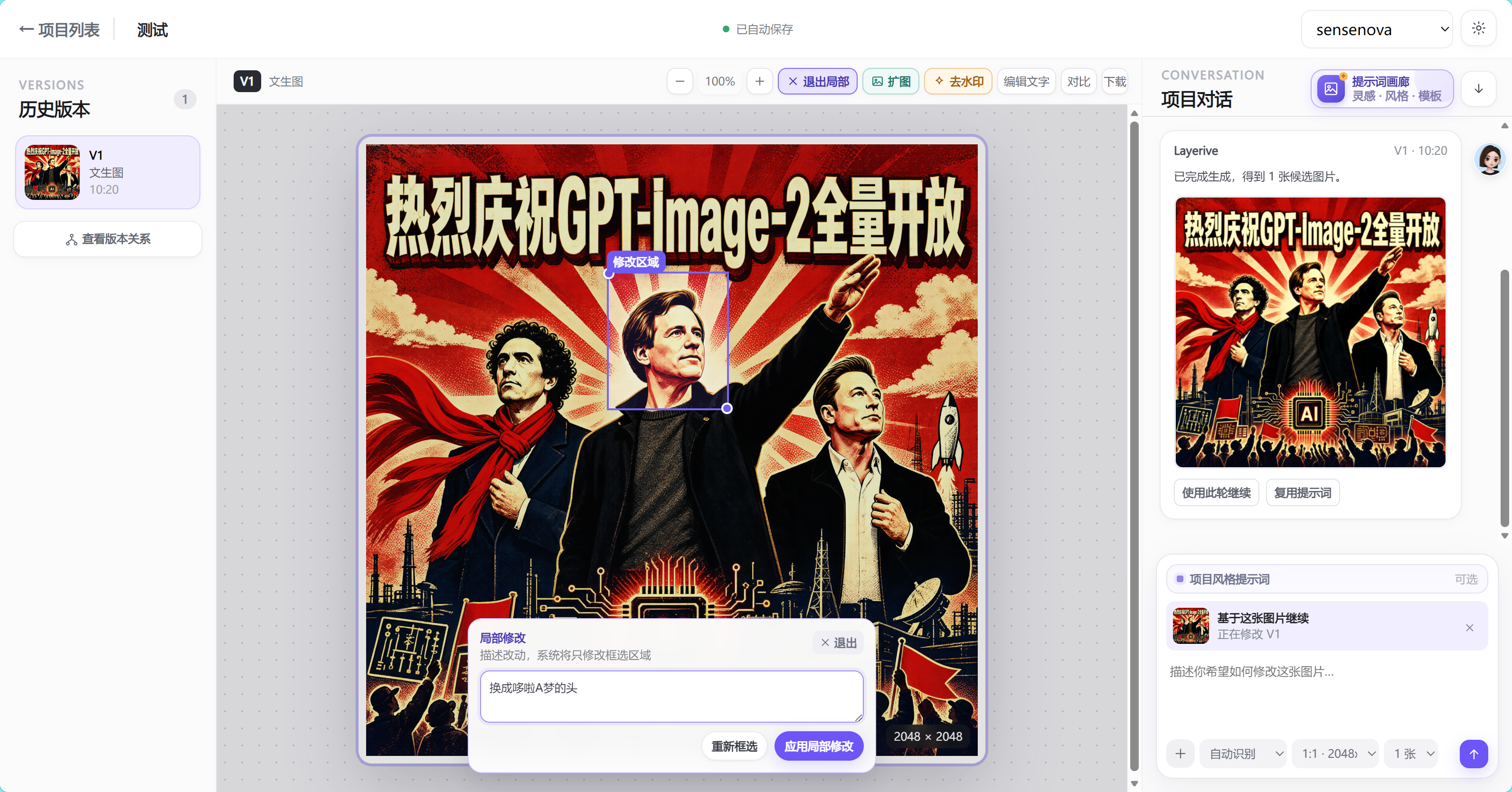
Task: Open generated image thumbnail in conversation
Action: point(1310,332)
